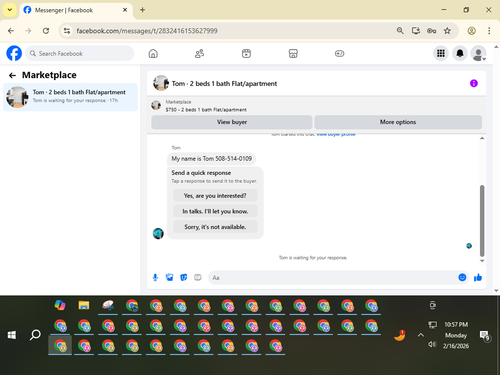
Task: Click the install app icon in address bar
Action: 416,31
